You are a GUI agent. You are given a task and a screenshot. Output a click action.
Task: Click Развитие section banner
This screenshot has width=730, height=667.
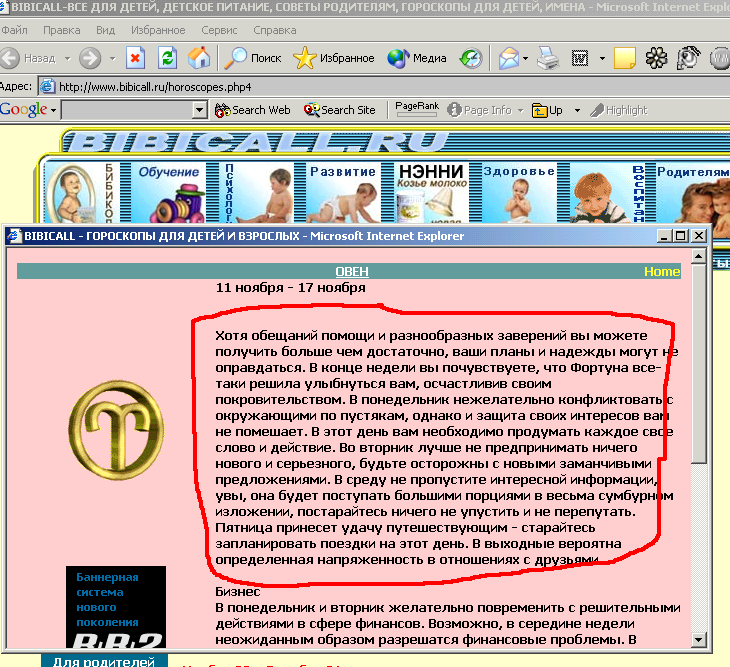(343, 192)
